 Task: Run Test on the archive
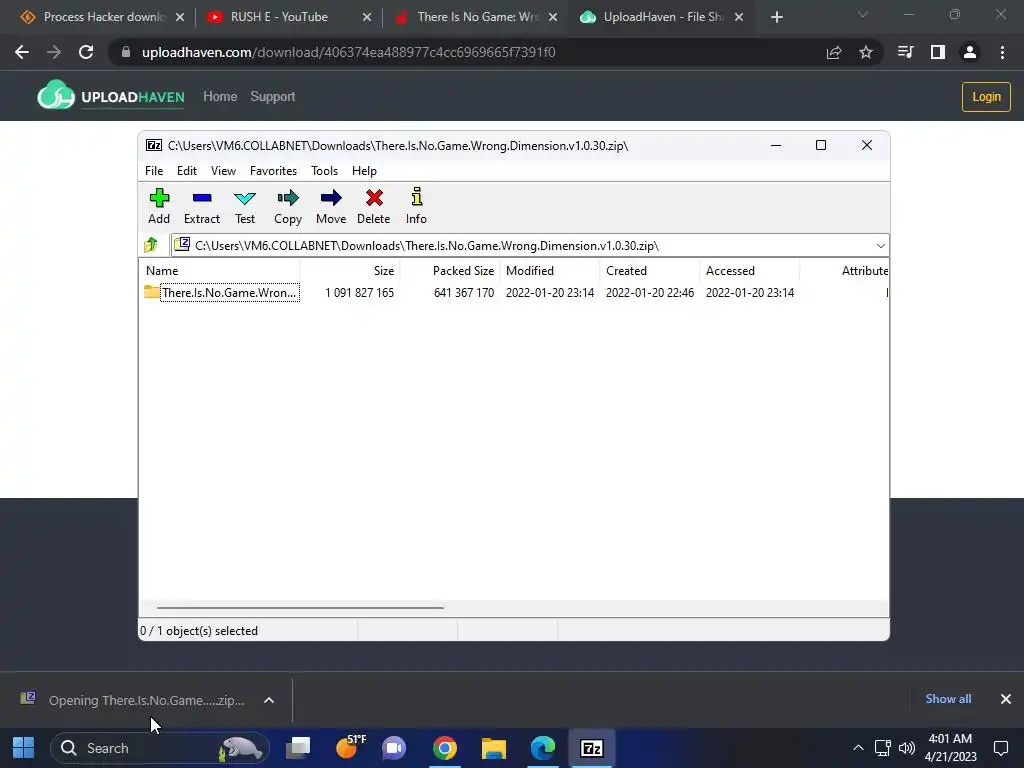(x=245, y=206)
